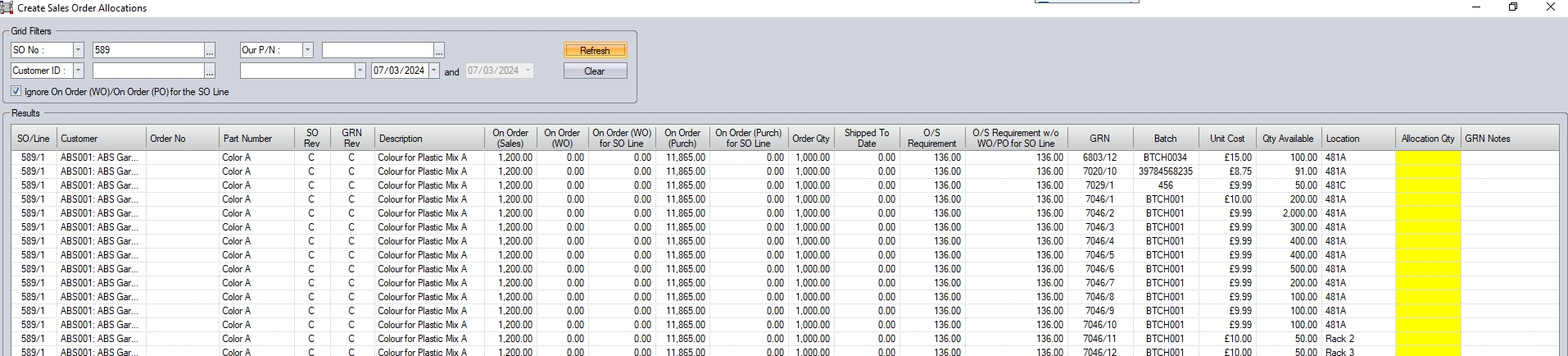Toggle Ignore On Order for SO Line checkbox

tap(16, 92)
